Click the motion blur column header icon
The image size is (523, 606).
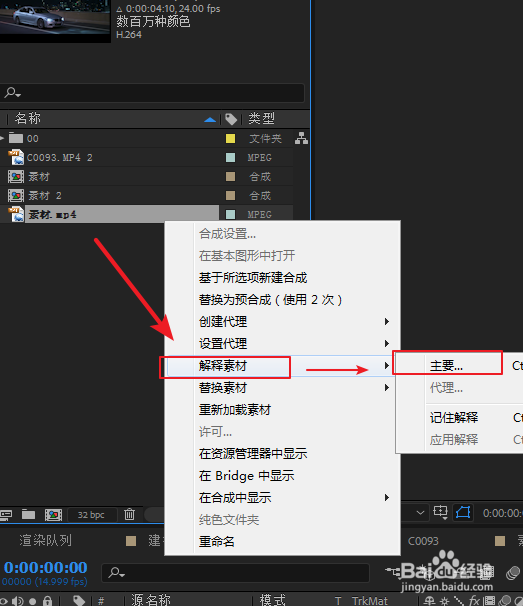(505, 601)
